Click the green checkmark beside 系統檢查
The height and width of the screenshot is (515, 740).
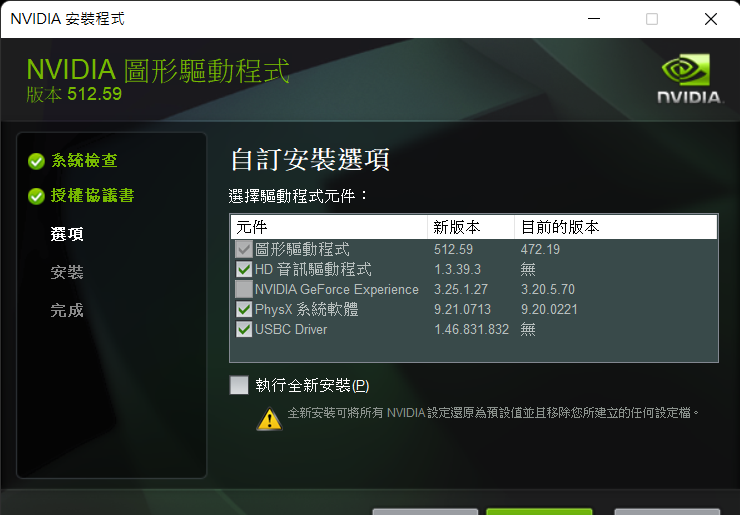36,161
